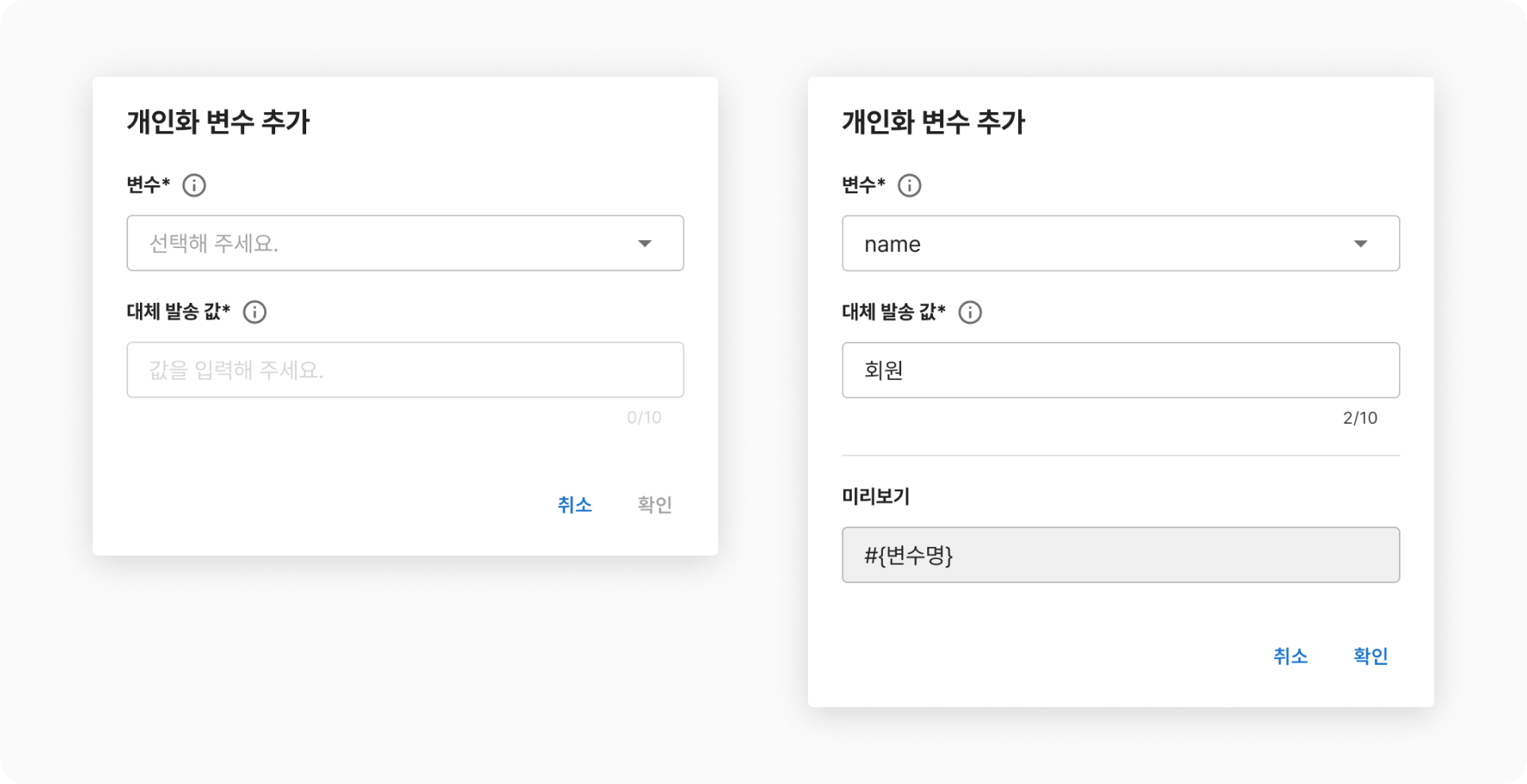Viewport: 1527px width, 784px height.
Task: Click info icon beside 변수 in empty dialog
Action: tap(194, 185)
